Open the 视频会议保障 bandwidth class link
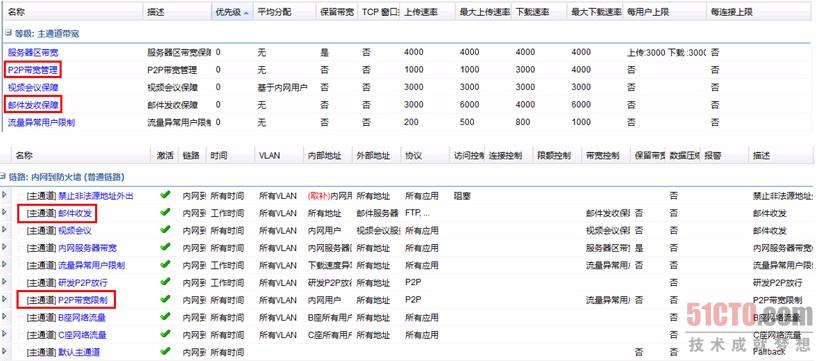The image size is (820, 361). coord(33,87)
